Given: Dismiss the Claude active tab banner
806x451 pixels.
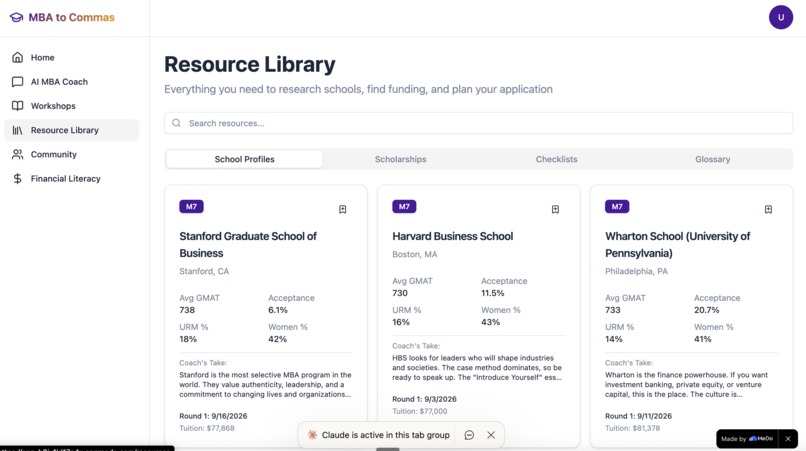Looking at the screenshot, I should pyautogui.click(x=491, y=435).
